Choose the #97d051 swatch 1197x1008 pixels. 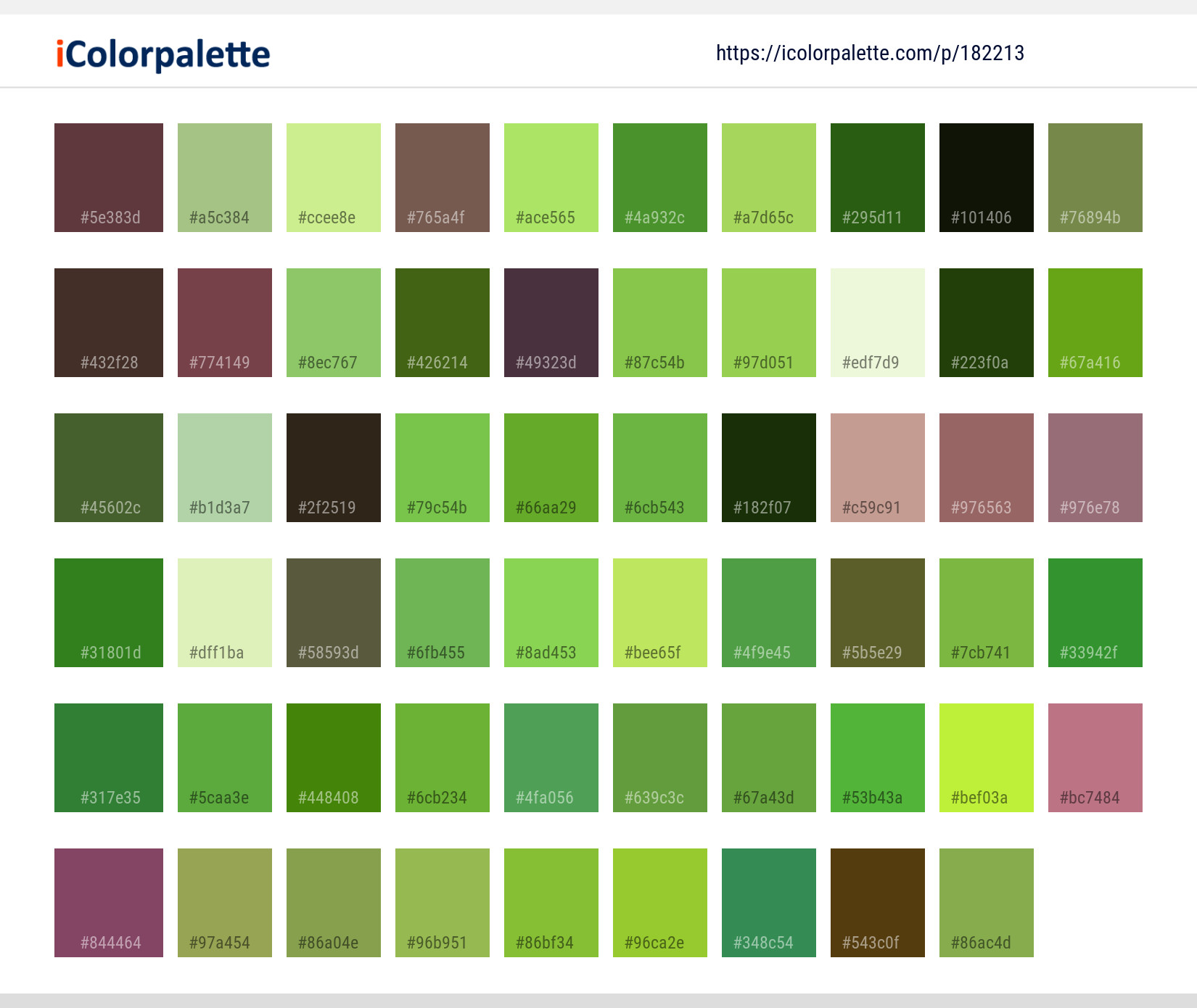769,323
